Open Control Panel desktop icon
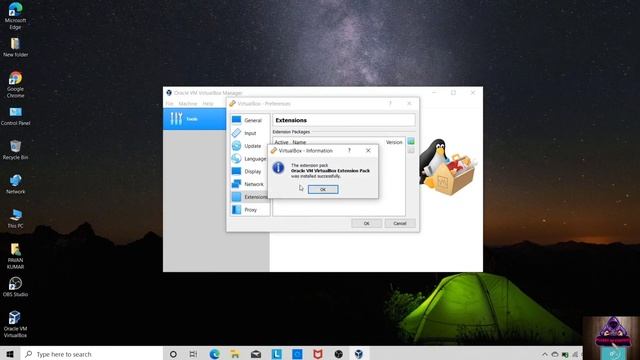The width and height of the screenshot is (640, 360). pos(15,116)
